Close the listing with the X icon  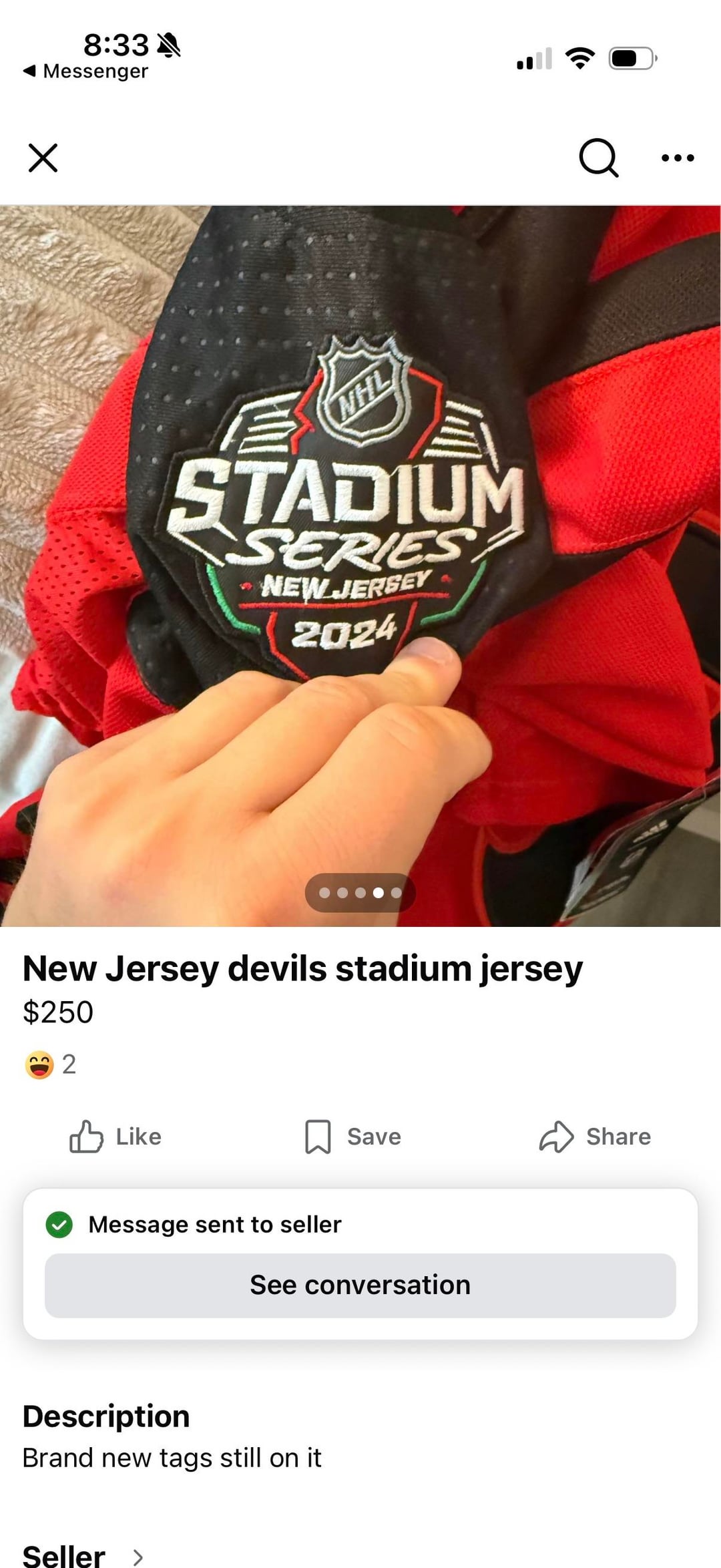[43, 158]
